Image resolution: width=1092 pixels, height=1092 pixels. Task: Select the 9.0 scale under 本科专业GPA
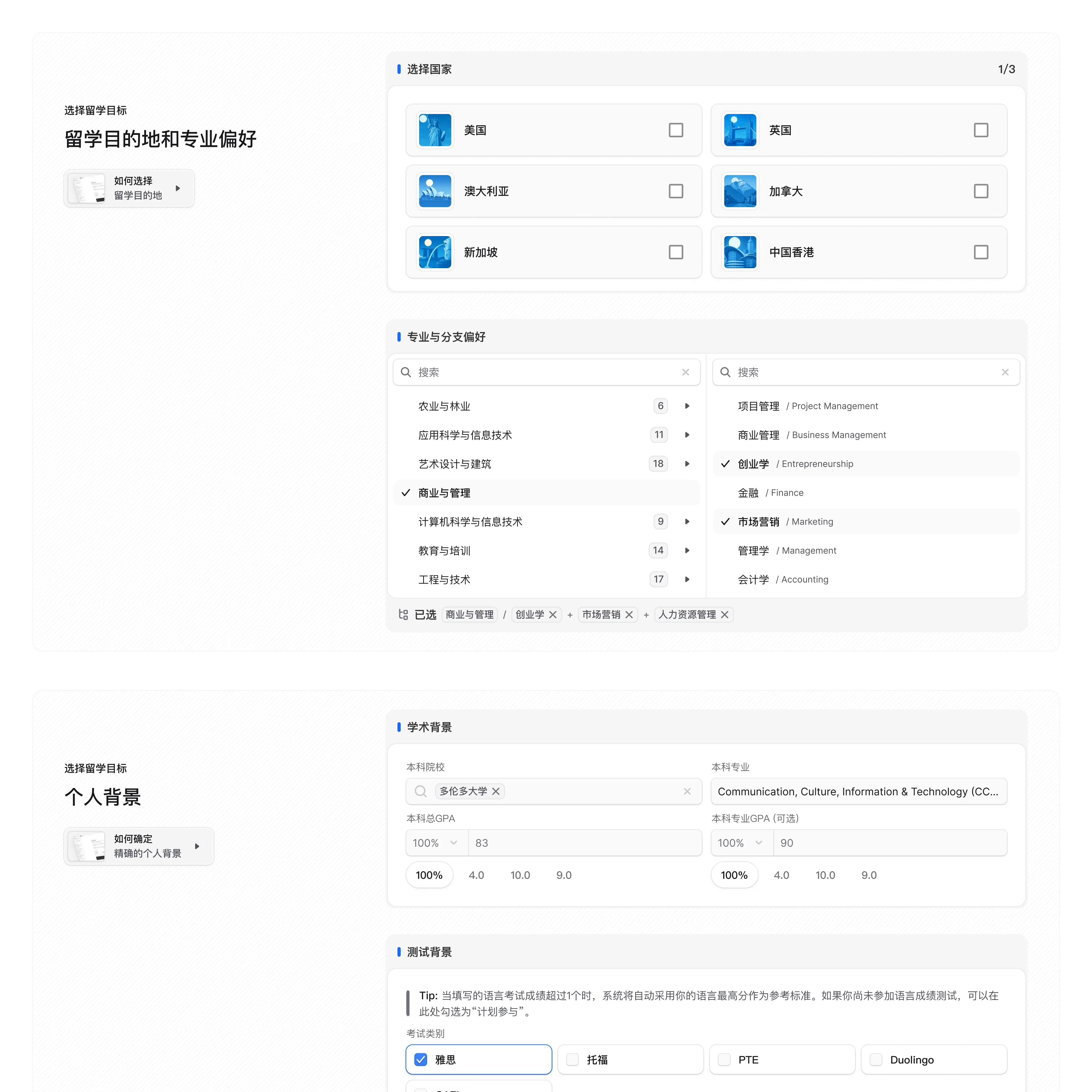tap(869, 875)
